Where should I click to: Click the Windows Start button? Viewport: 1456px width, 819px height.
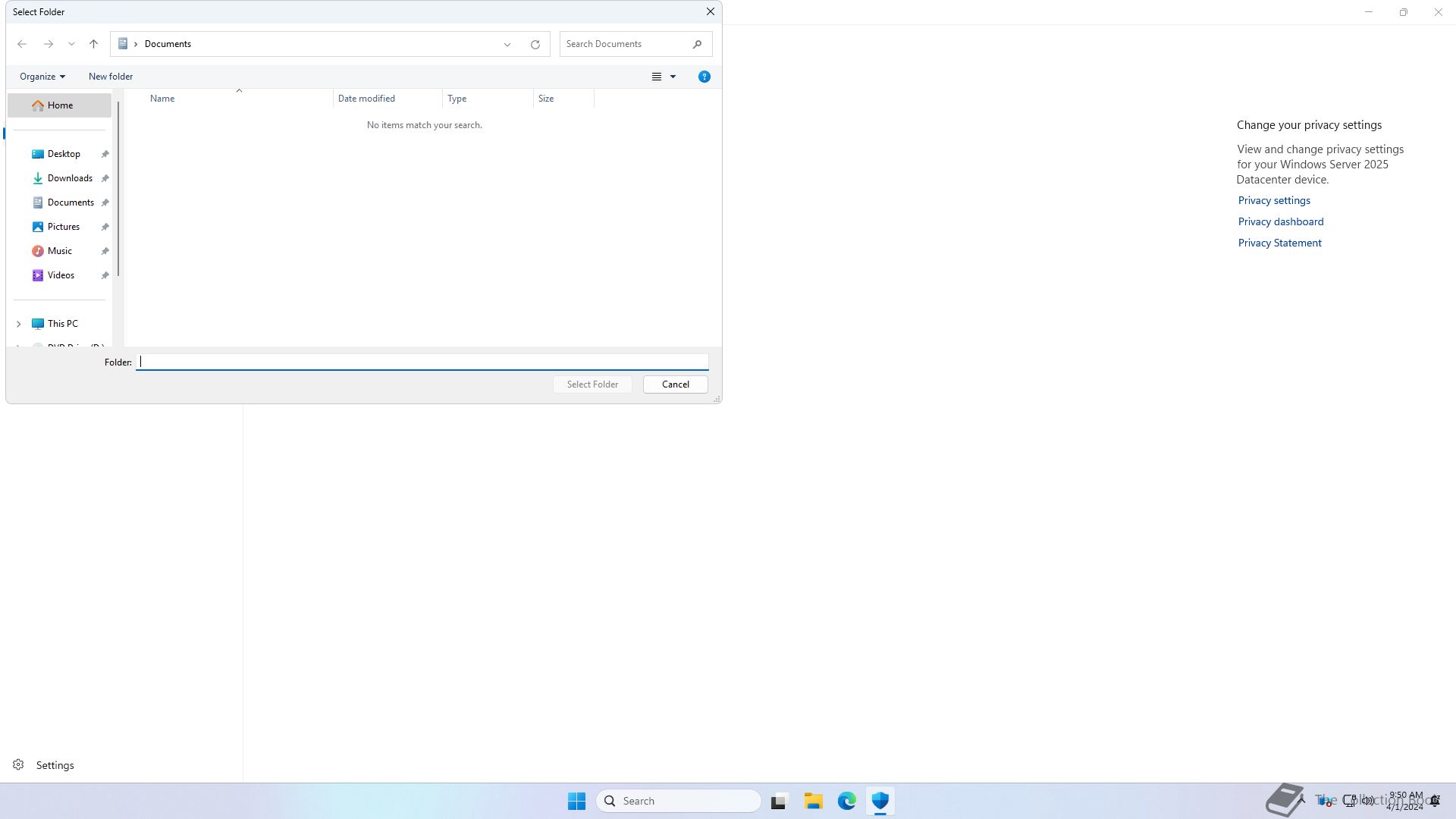pyautogui.click(x=576, y=801)
